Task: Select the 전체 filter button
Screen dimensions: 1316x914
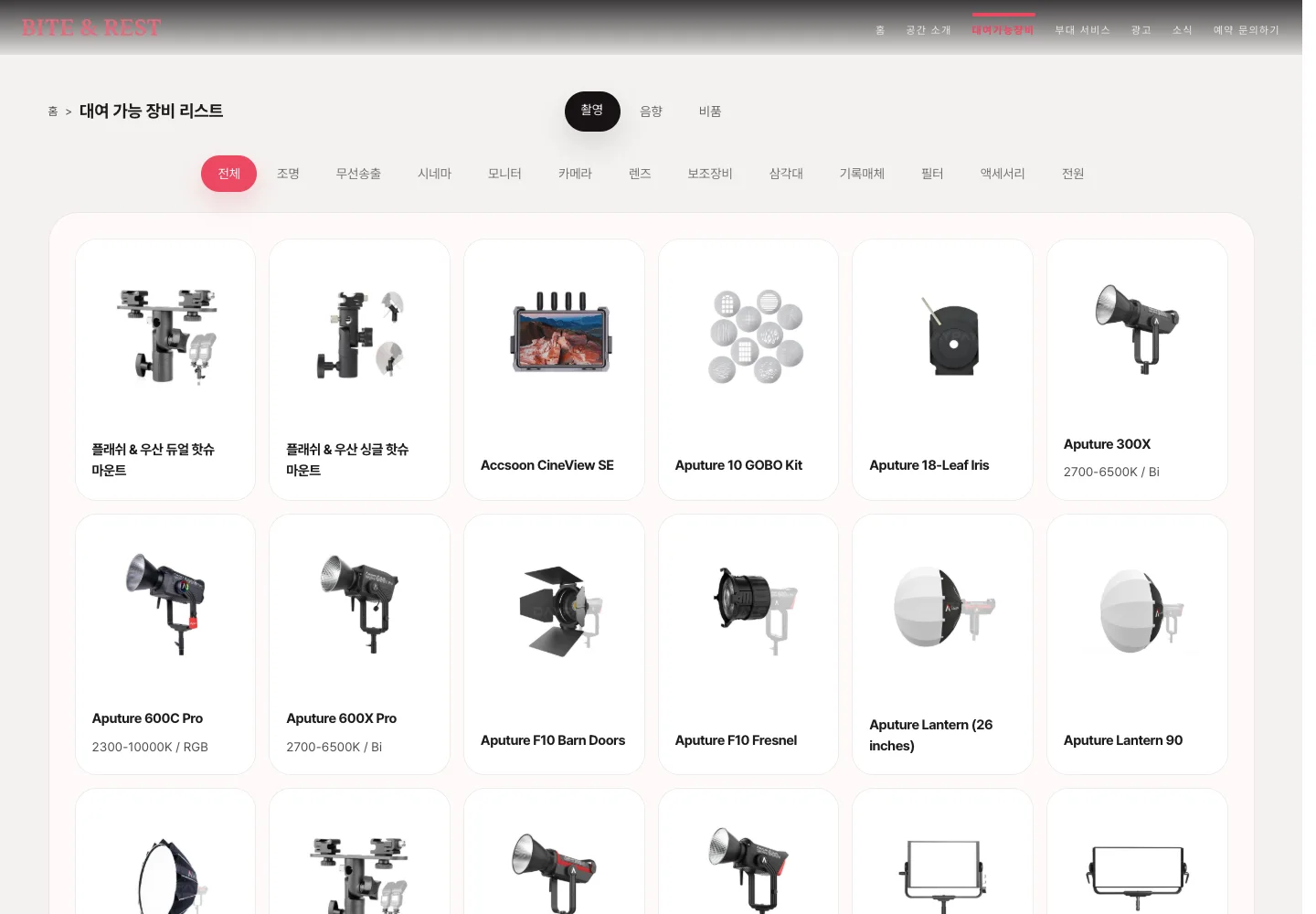Action: [229, 174]
